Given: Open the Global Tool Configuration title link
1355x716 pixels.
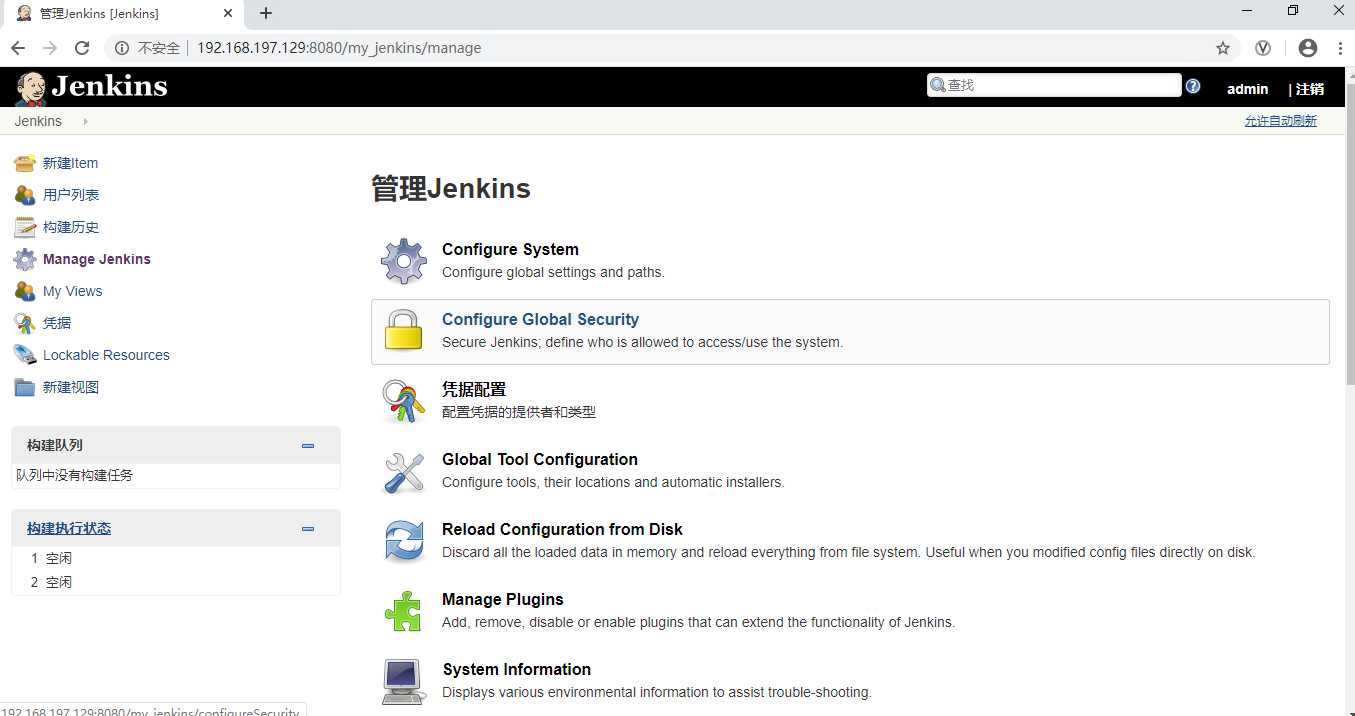Looking at the screenshot, I should [x=540, y=459].
